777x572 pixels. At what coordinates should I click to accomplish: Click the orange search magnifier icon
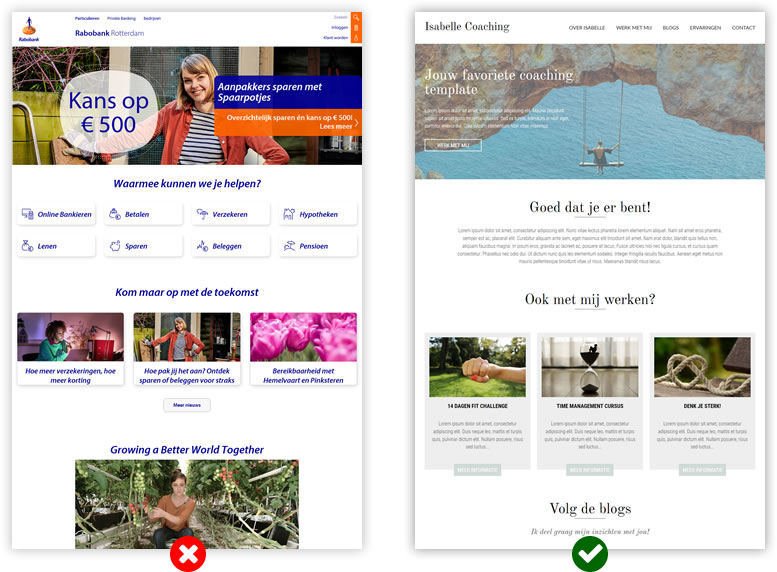coord(357,19)
